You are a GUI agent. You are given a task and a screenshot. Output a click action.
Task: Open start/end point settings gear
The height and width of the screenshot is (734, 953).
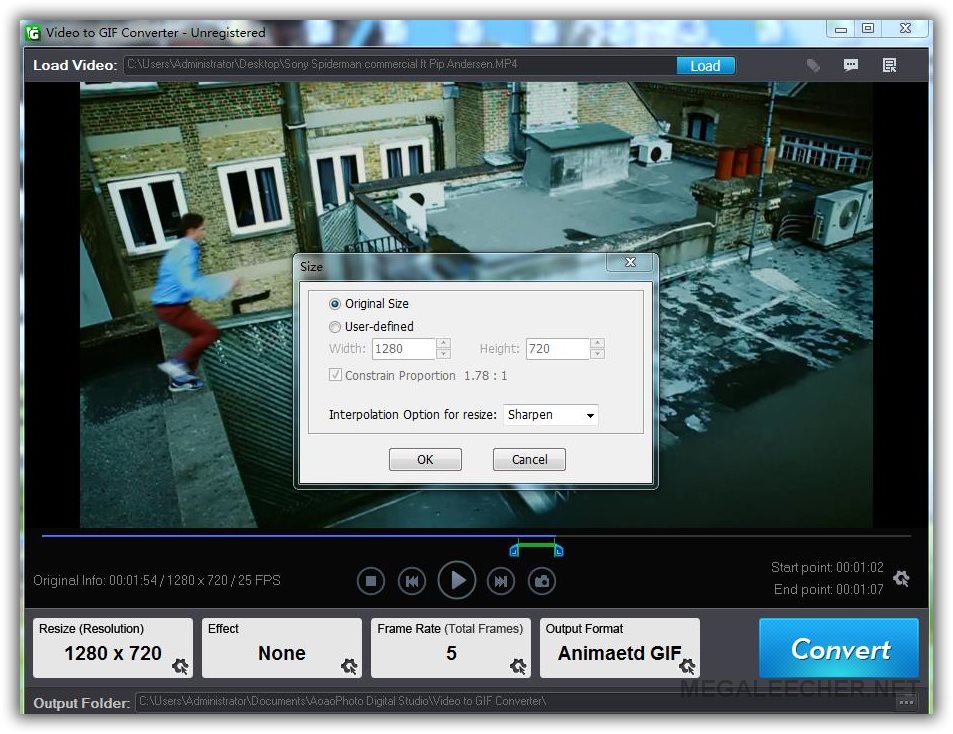click(x=901, y=578)
